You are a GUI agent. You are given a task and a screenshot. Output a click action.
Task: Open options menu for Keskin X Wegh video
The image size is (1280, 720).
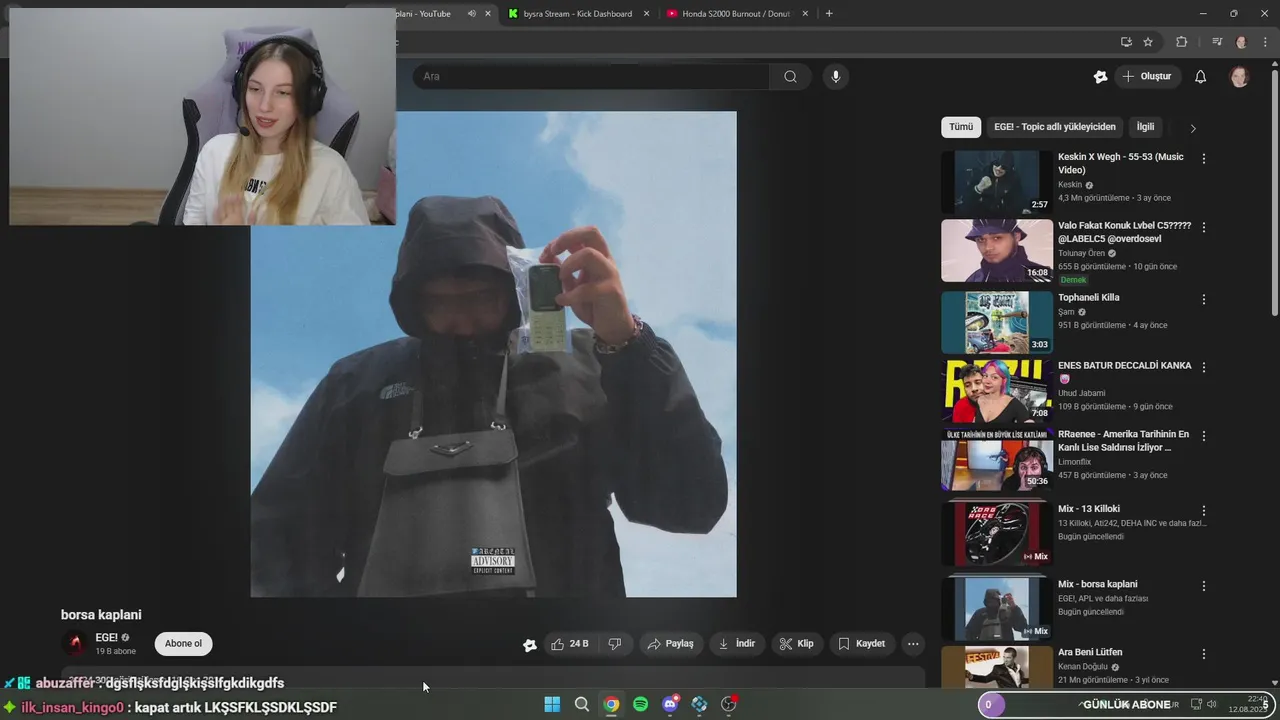coord(1204,159)
